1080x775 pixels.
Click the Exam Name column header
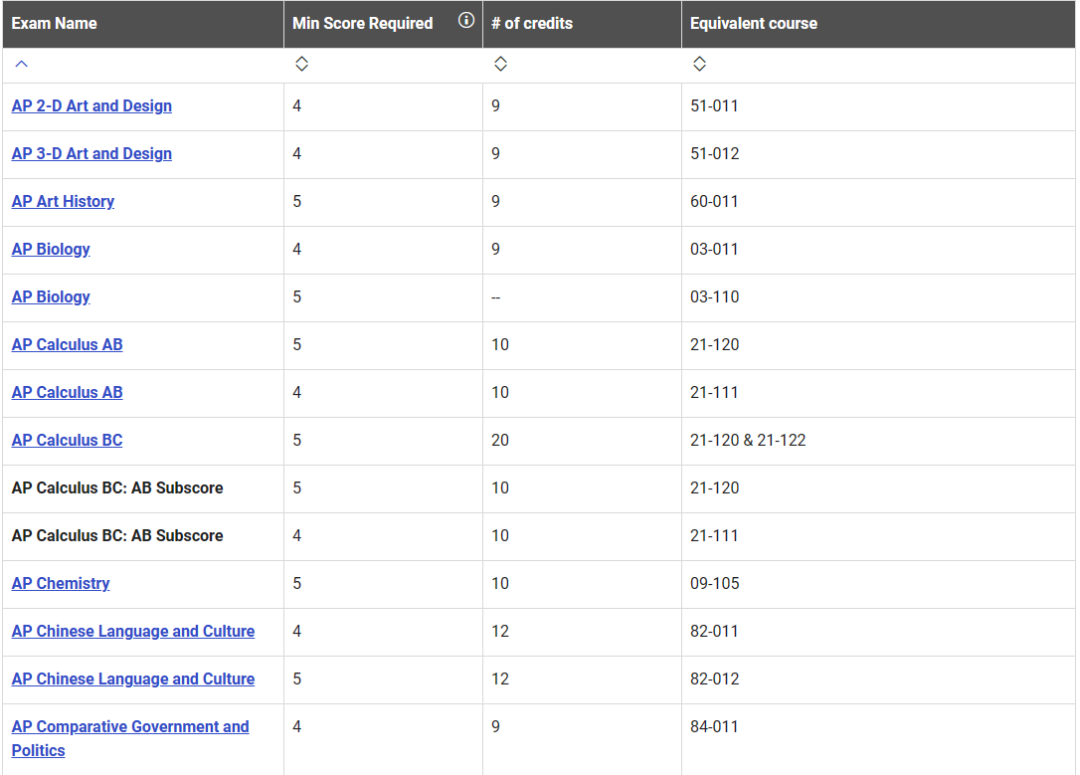[x=54, y=23]
